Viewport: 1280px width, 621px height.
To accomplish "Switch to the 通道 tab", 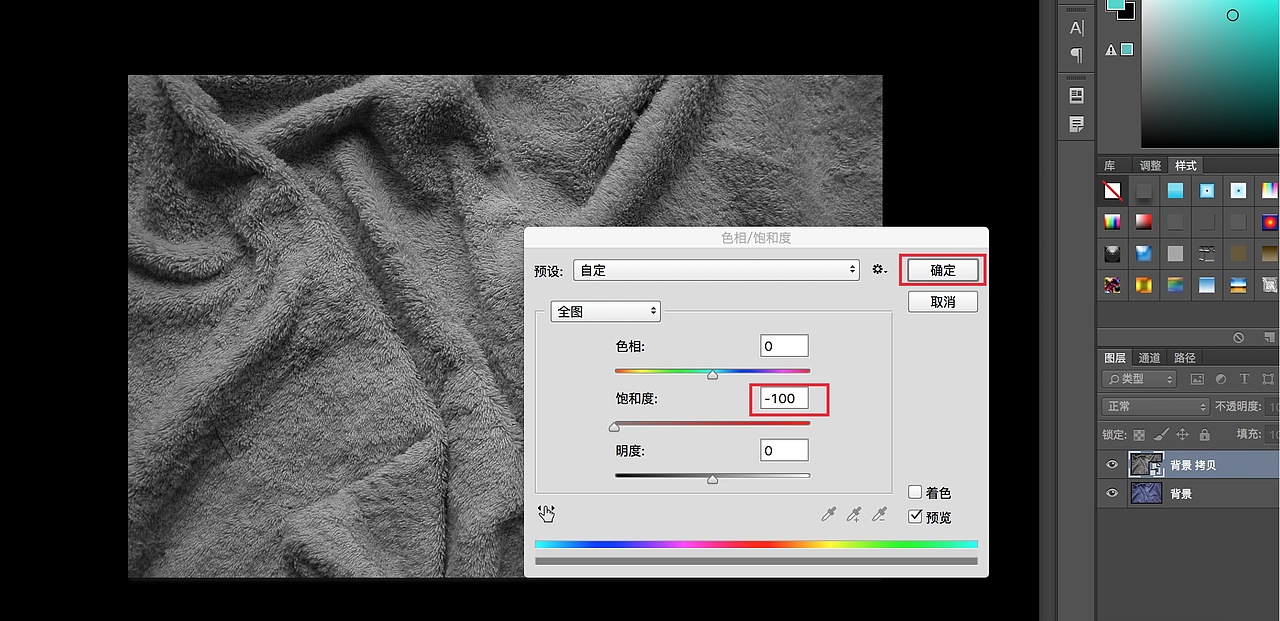I will pyautogui.click(x=1150, y=357).
